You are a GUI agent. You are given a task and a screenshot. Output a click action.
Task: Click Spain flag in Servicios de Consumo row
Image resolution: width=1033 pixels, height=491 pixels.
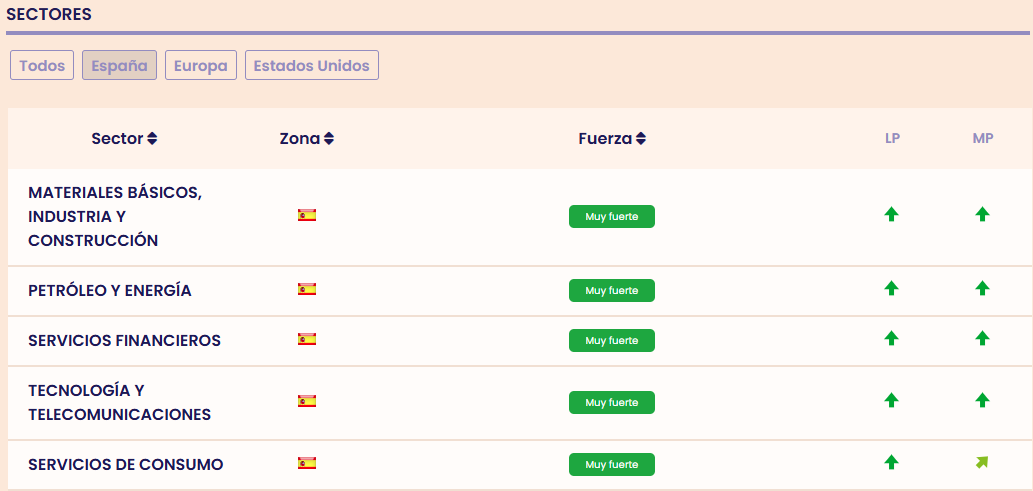(307, 464)
